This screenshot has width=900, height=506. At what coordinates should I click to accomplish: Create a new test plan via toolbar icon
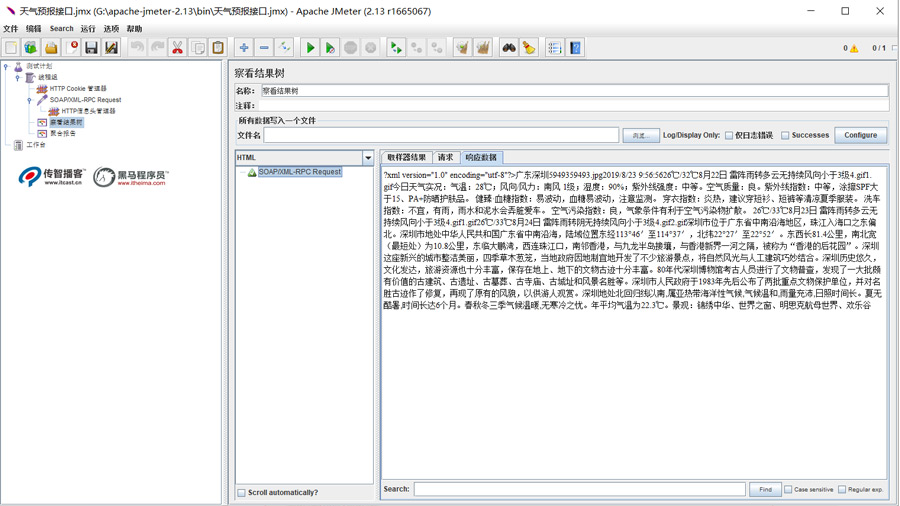click(11, 48)
